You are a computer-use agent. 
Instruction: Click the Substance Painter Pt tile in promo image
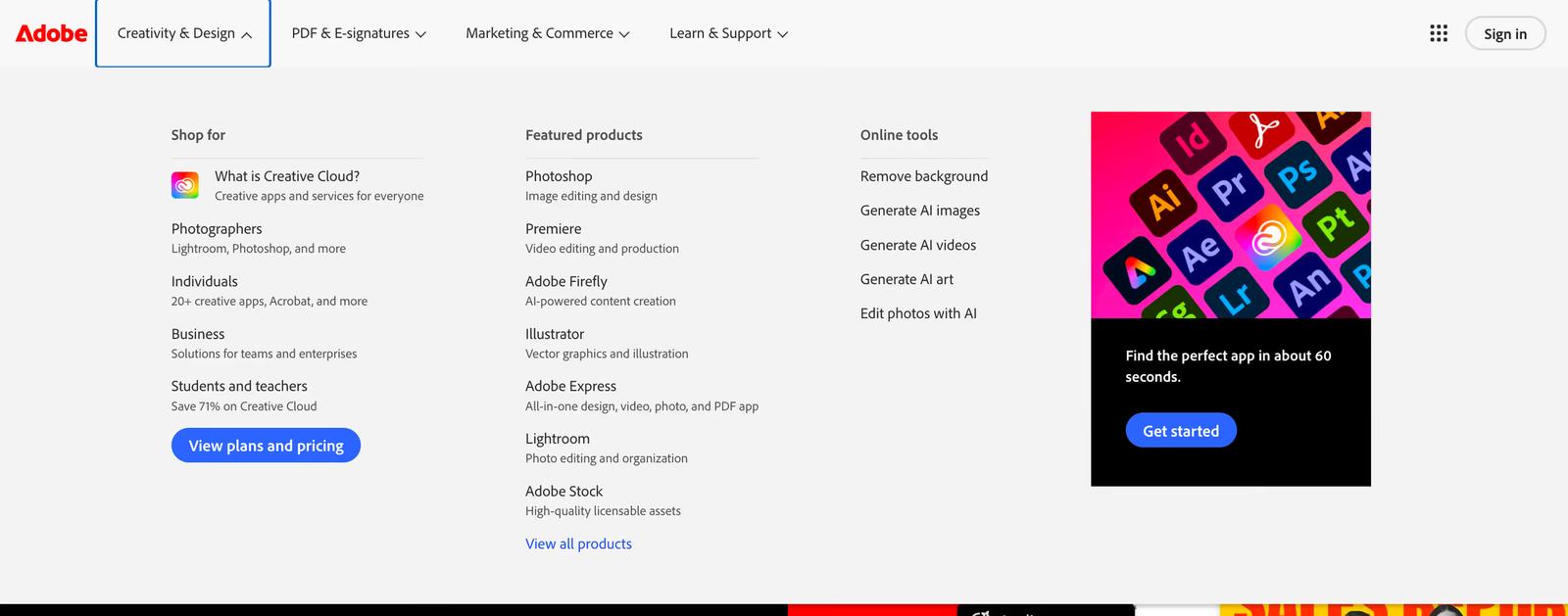[1335, 224]
